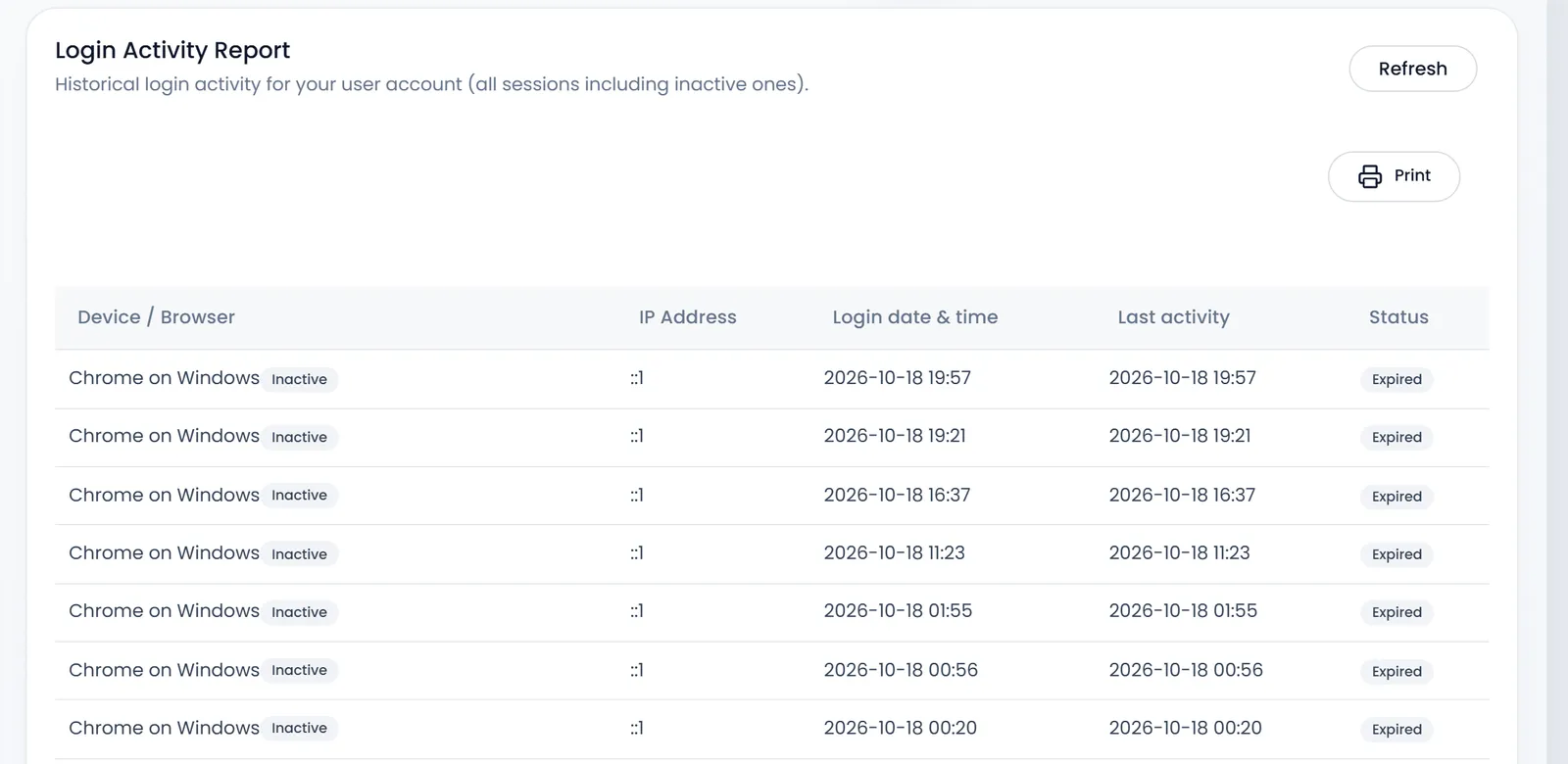Click the Expired badge in the 16:37 row

(x=1396, y=497)
